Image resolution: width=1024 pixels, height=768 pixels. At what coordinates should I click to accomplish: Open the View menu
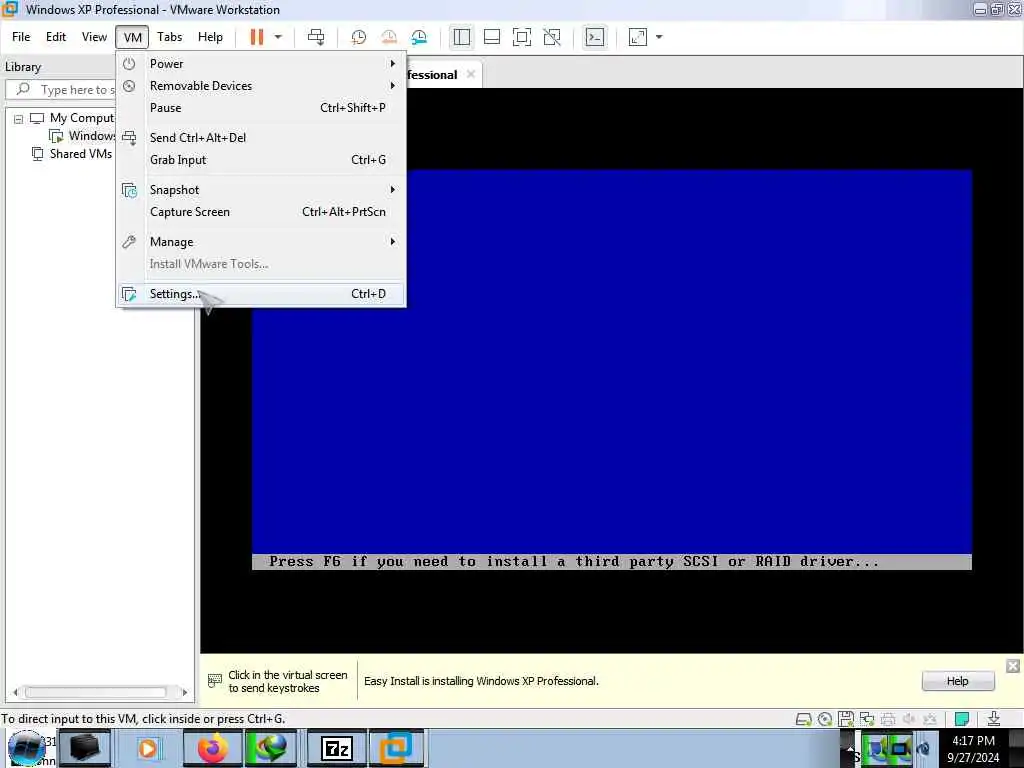point(94,37)
